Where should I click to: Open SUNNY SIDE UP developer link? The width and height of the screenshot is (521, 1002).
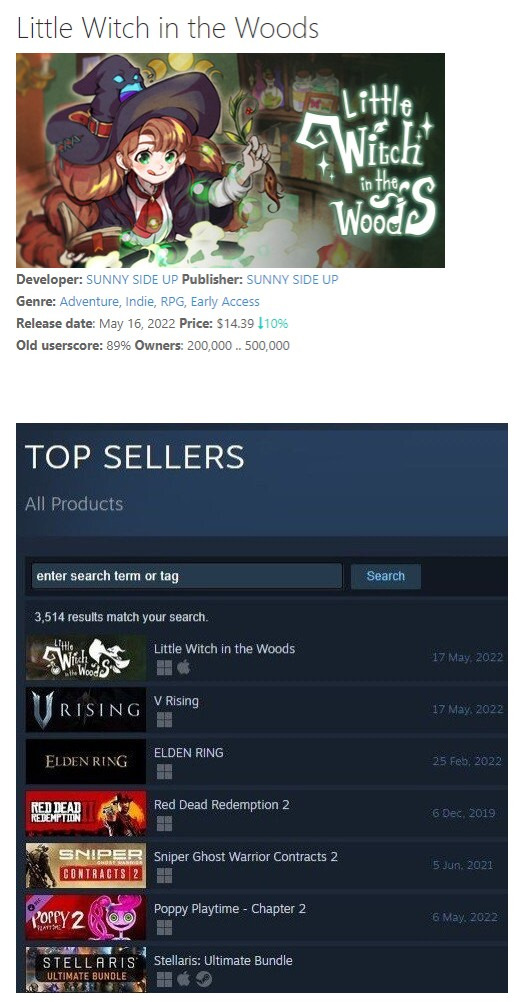pos(132,279)
